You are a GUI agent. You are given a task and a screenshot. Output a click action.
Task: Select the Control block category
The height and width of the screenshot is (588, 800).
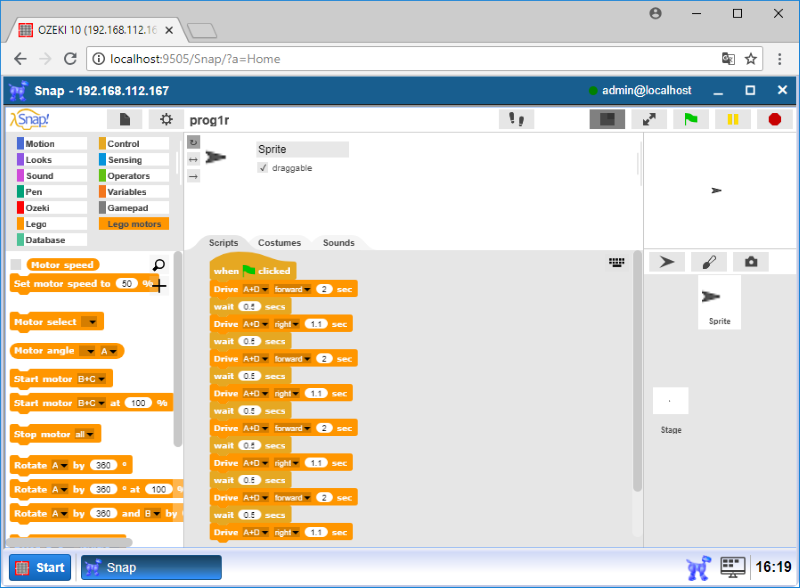point(134,144)
